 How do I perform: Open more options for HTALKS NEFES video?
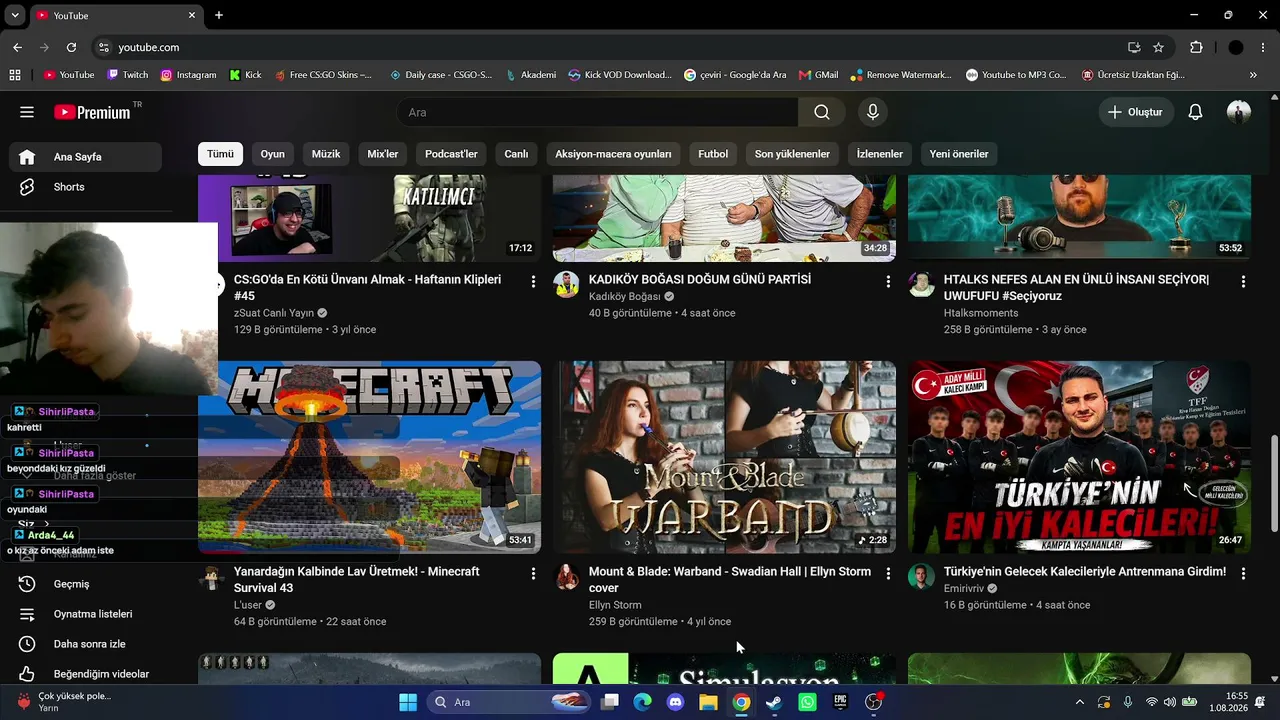click(1243, 282)
